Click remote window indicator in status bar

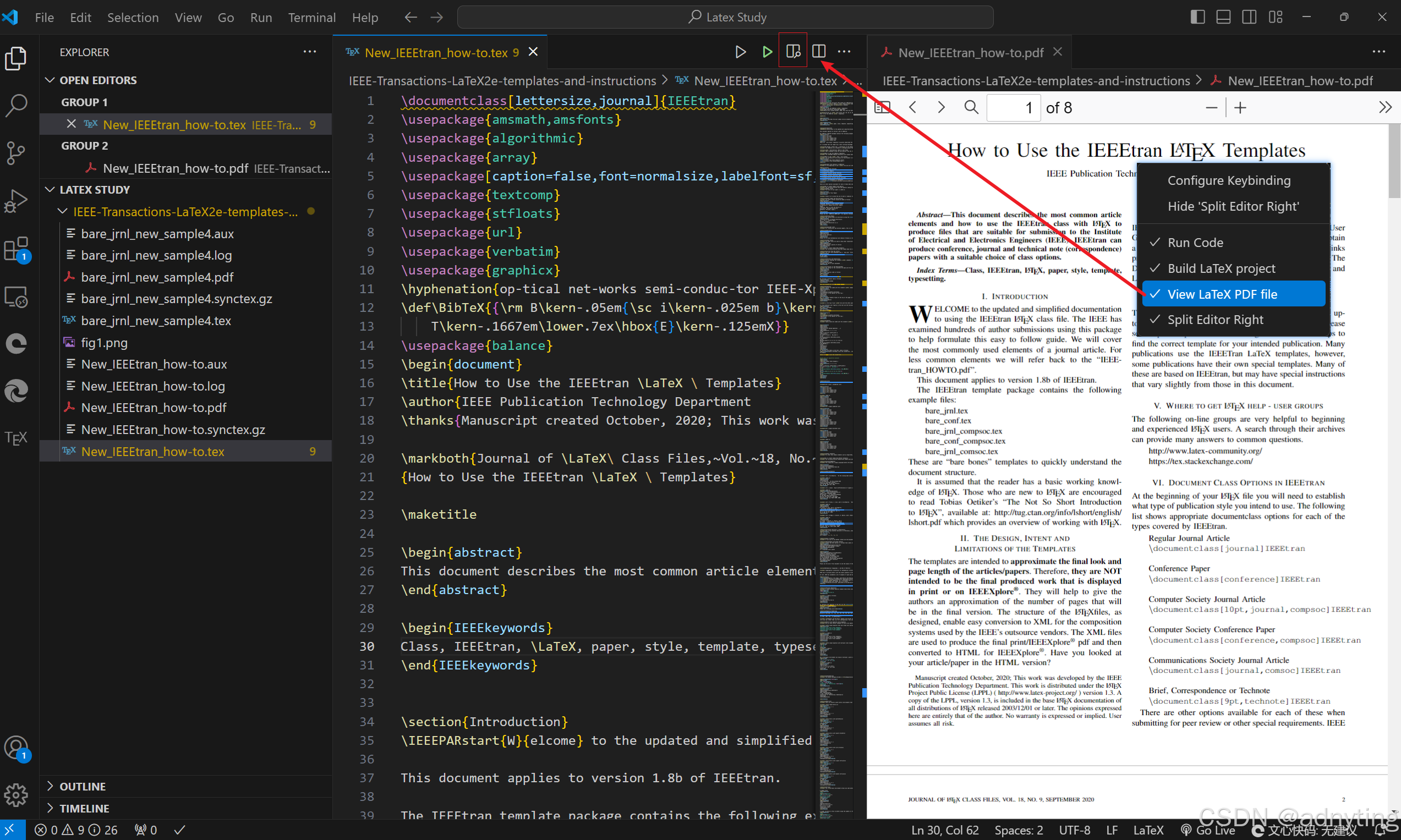coord(12,830)
